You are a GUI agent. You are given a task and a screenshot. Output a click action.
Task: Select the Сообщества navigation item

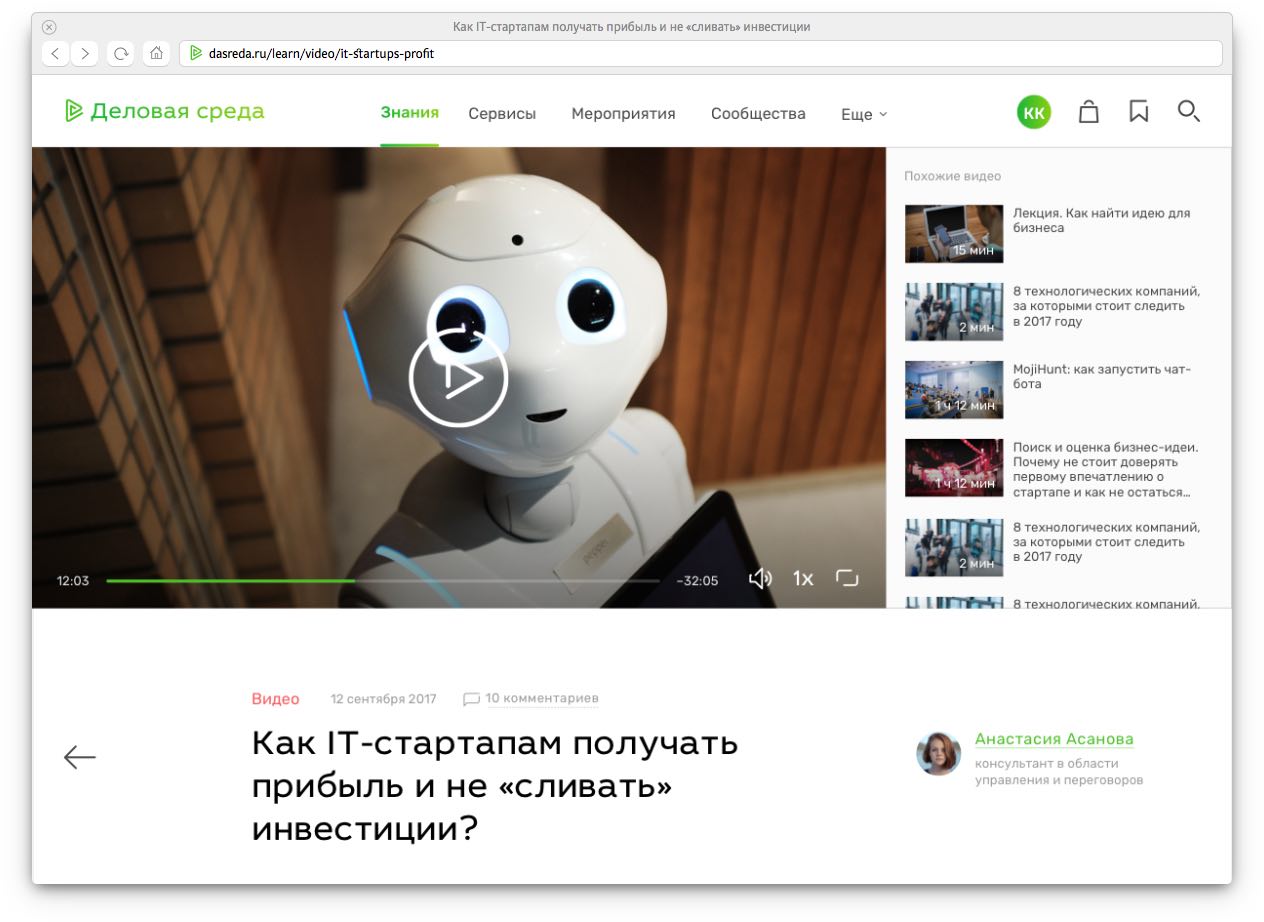[758, 114]
